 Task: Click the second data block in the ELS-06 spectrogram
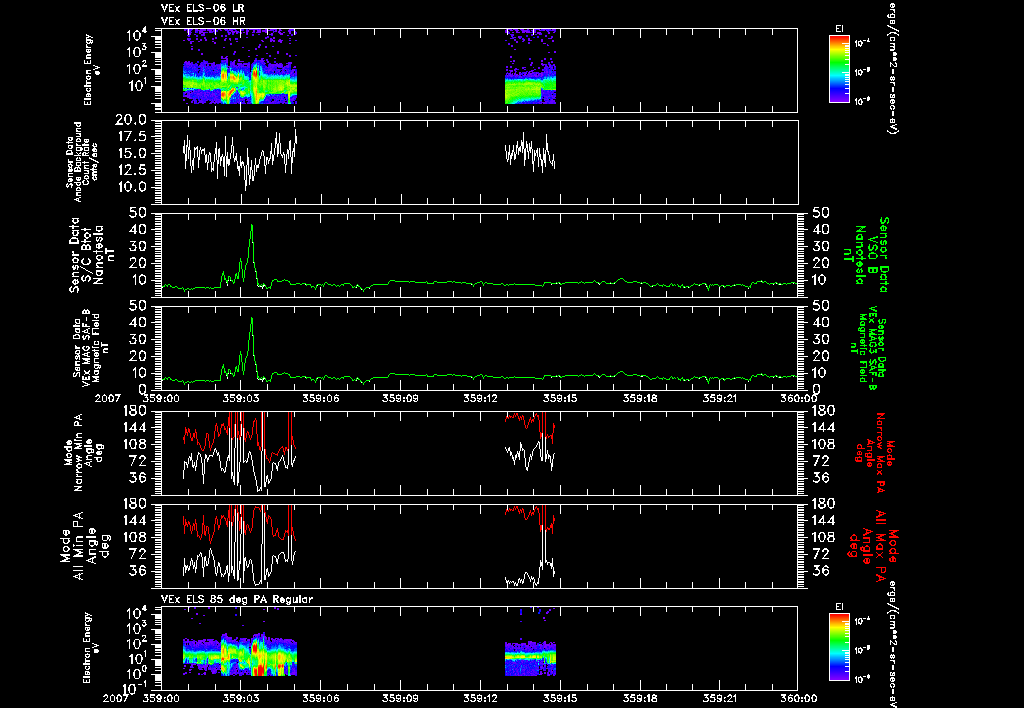(x=530, y=67)
